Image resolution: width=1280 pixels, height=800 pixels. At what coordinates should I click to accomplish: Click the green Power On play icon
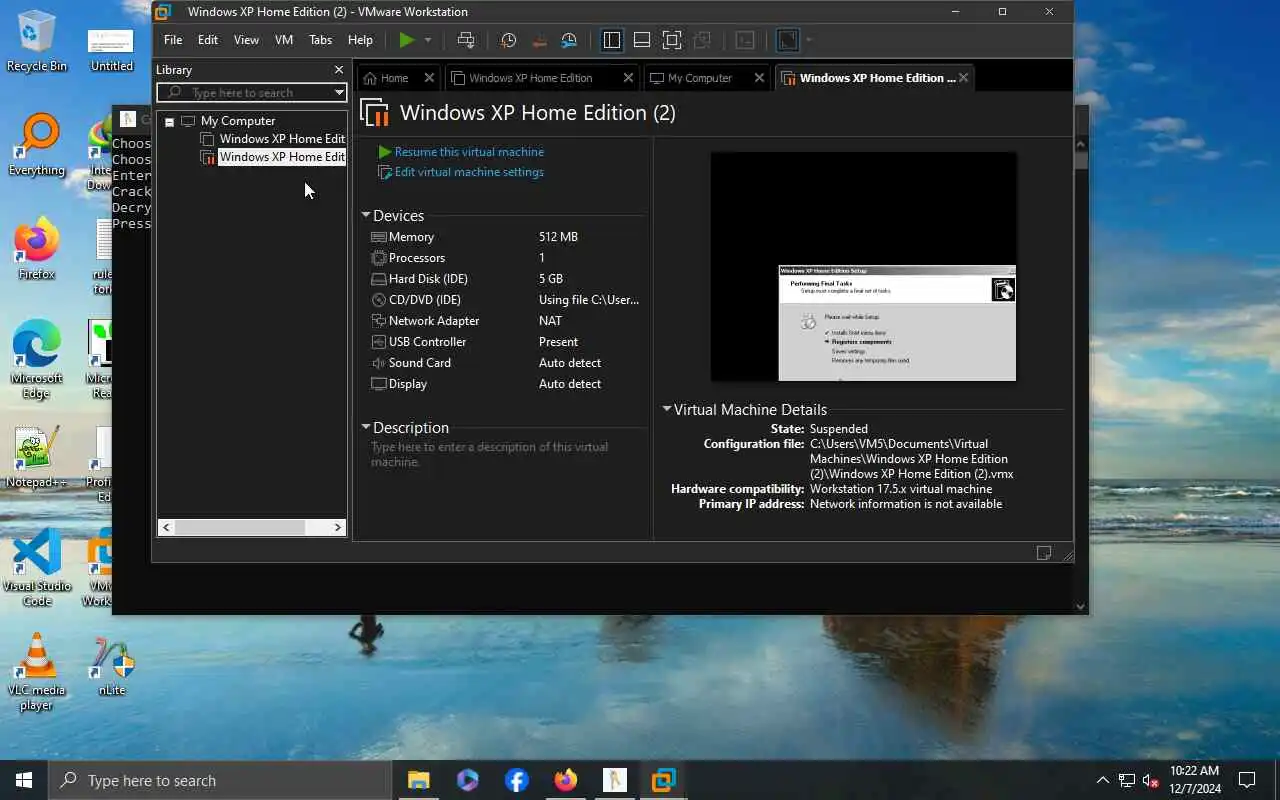406,40
